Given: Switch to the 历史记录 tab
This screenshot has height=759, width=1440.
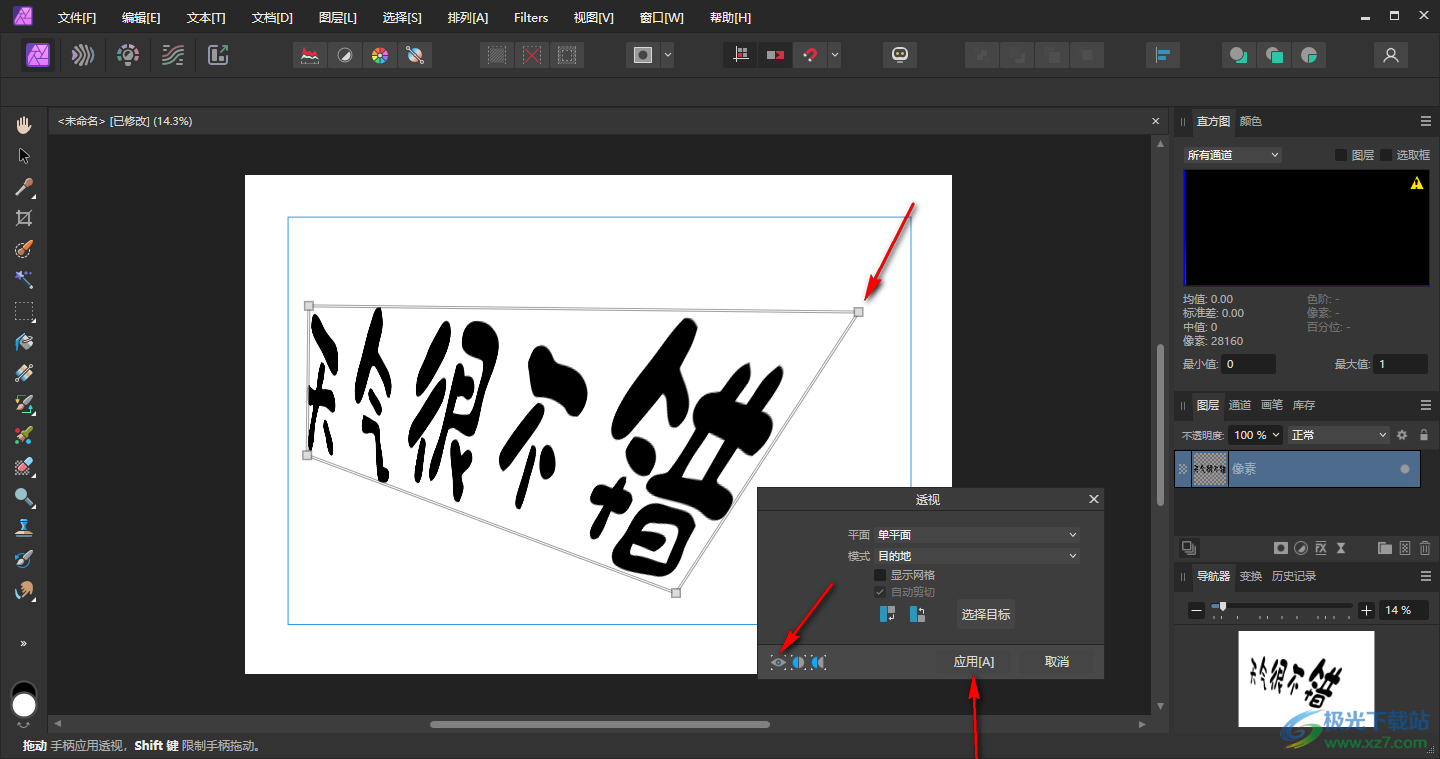Looking at the screenshot, I should [1293, 576].
